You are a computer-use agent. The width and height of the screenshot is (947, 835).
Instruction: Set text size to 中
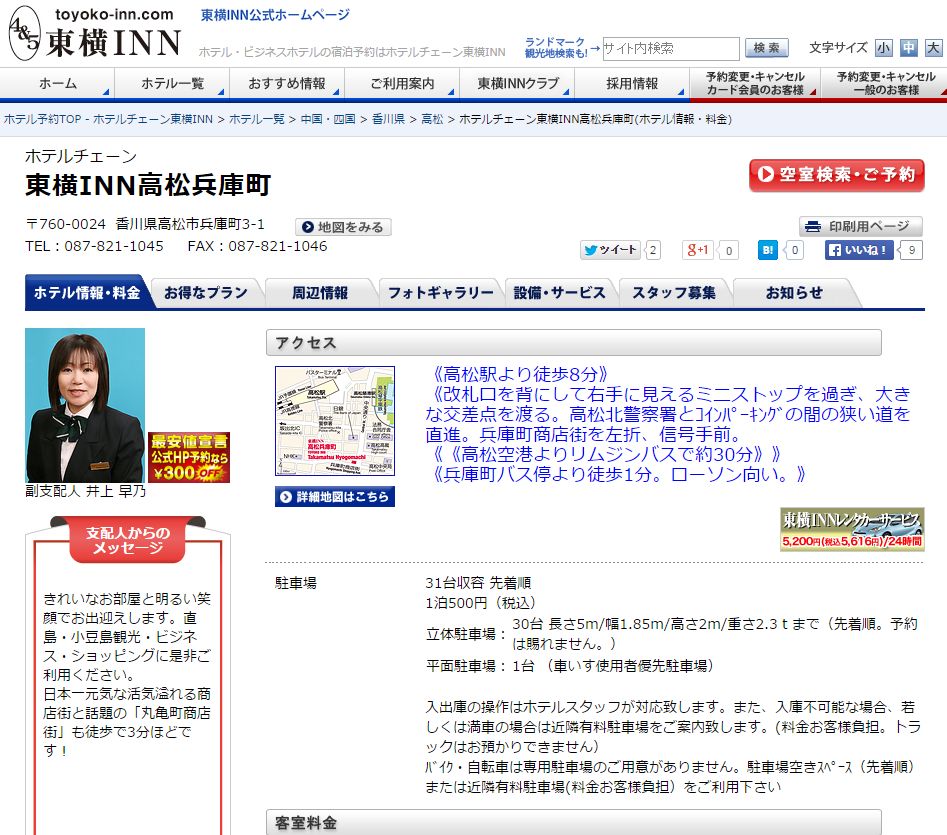click(x=908, y=48)
